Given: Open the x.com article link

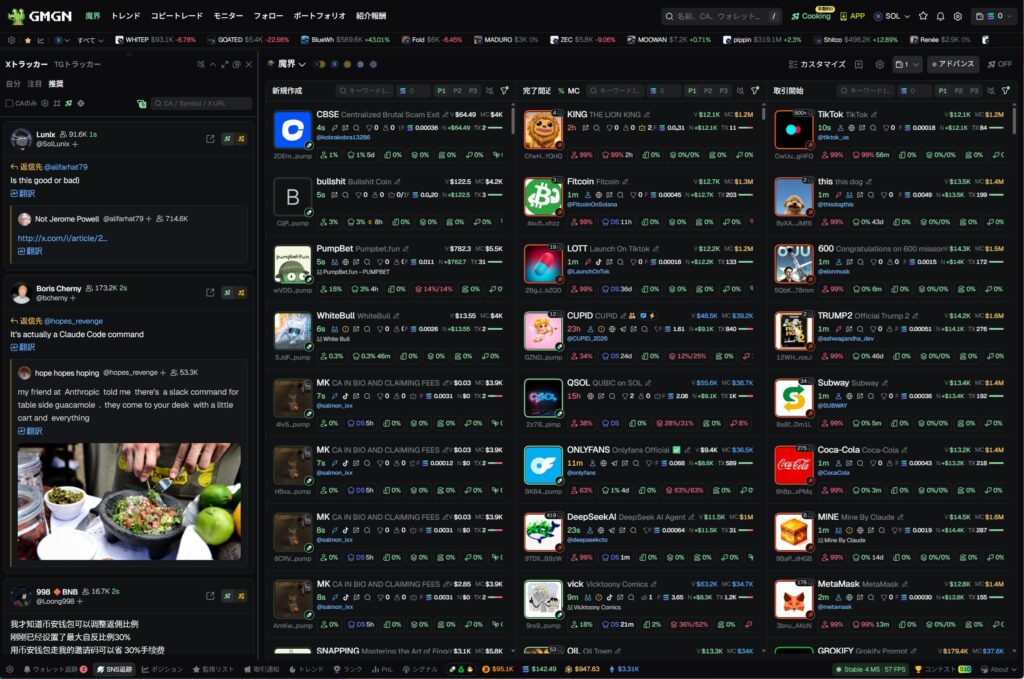Looking at the screenshot, I should pyautogui.click(x=62, y=238).
